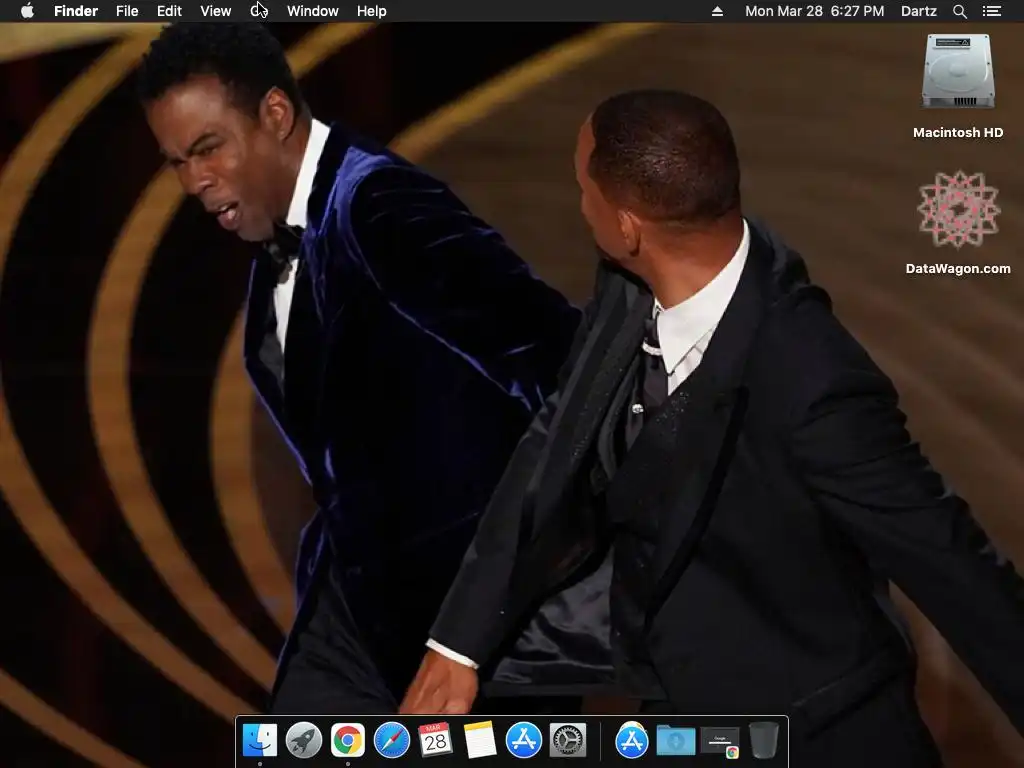Open Notification Center list icon
The width and height of the screenshot is (1024, 768).
pos(991,11)
